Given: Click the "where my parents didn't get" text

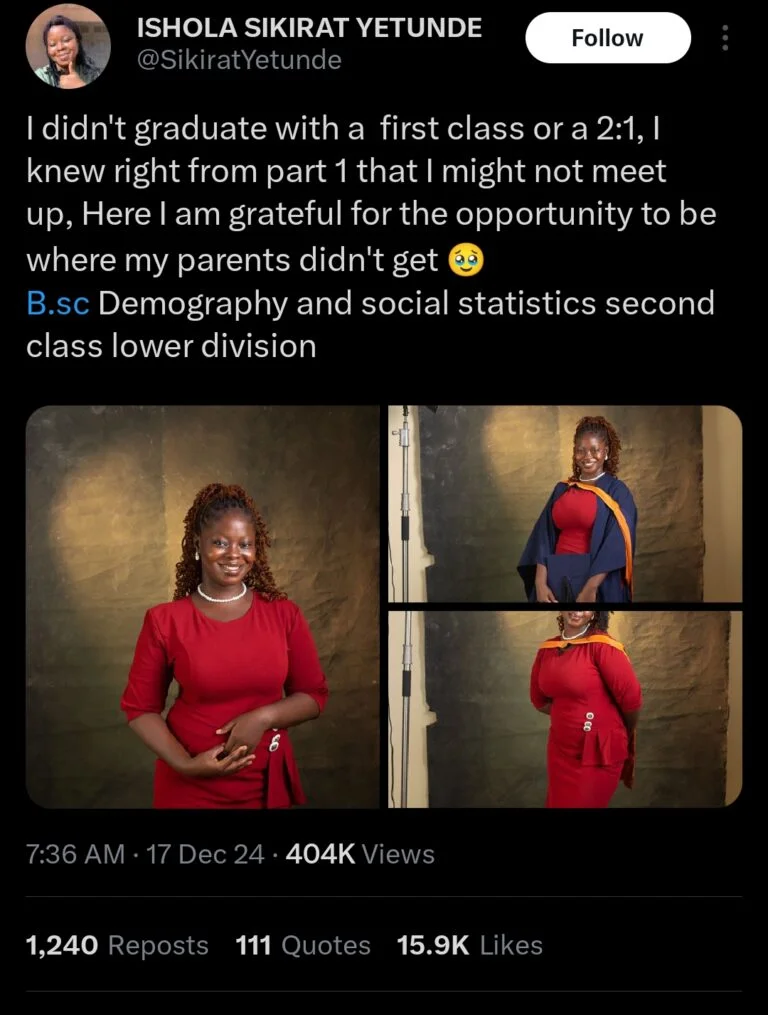Looking at the screenshot, I should point(232,260).
